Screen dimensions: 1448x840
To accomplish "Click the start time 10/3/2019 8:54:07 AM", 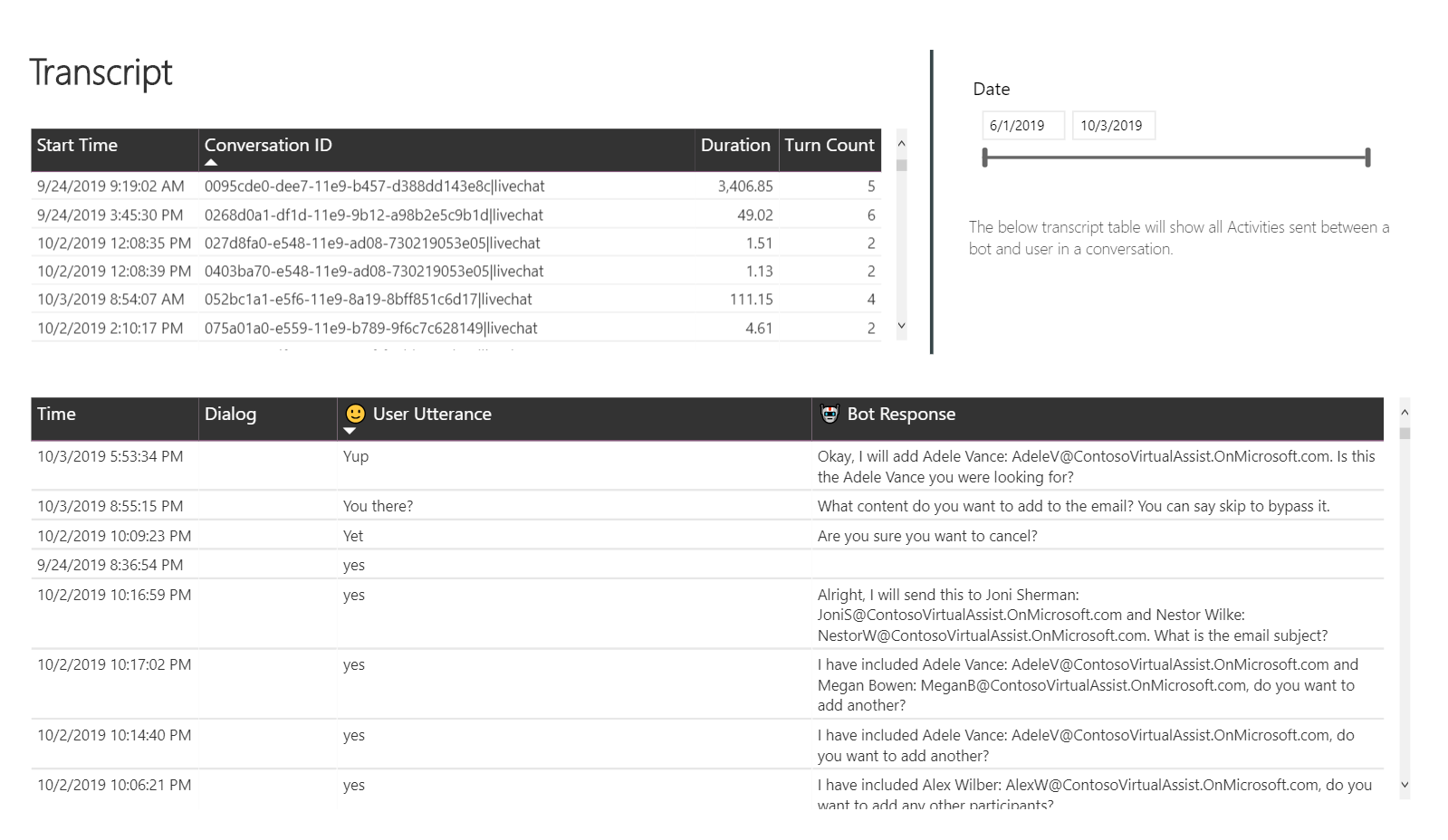I will pyautogui.click(x=110, y=300).
